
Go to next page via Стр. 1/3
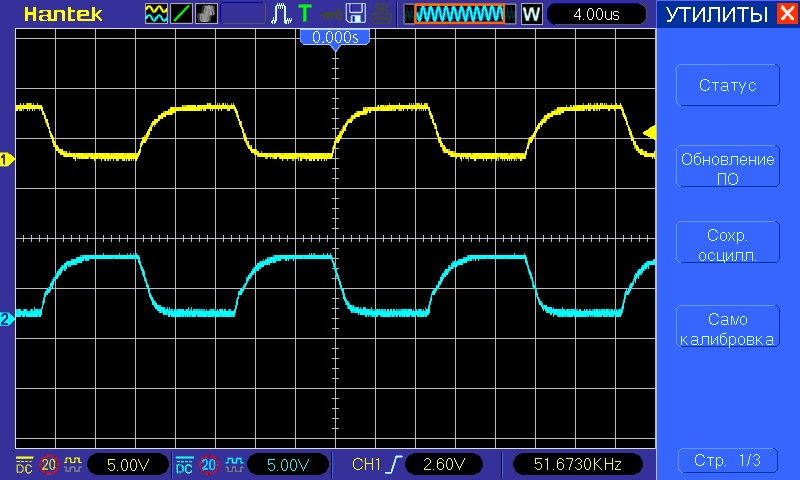tap(728, 461)
